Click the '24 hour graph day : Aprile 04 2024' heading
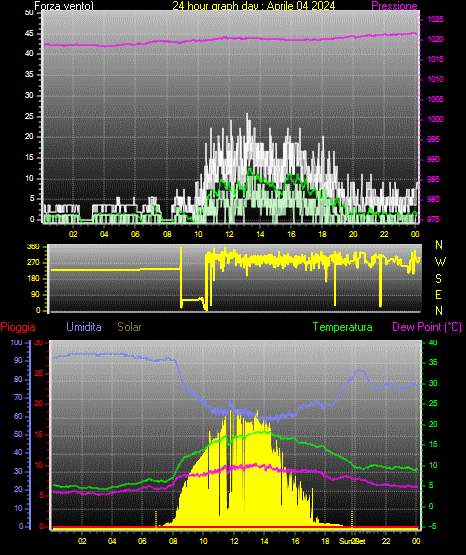This screenshot has width=466, height=555. [254, 6]
